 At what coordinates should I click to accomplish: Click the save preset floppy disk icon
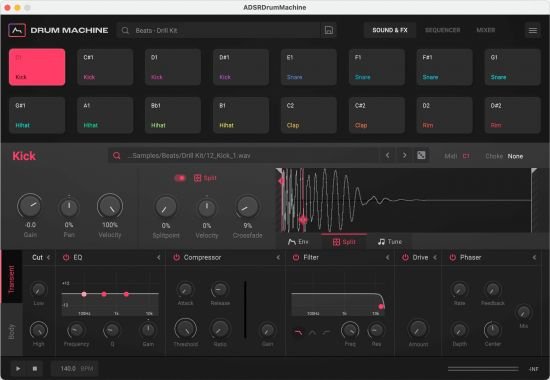329,30
